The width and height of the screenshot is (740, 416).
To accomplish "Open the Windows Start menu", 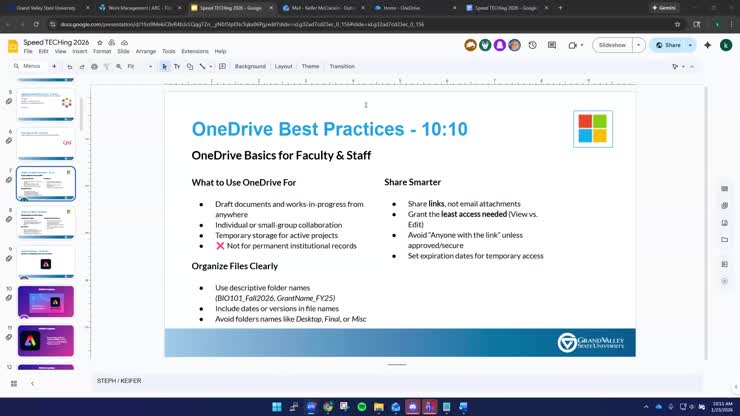I will click(277, 407).
